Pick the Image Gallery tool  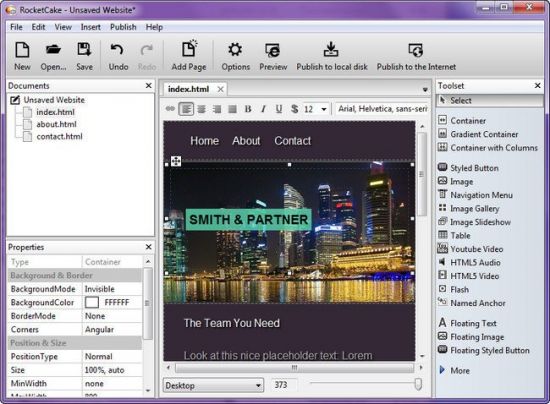click(x=469, y=208)
